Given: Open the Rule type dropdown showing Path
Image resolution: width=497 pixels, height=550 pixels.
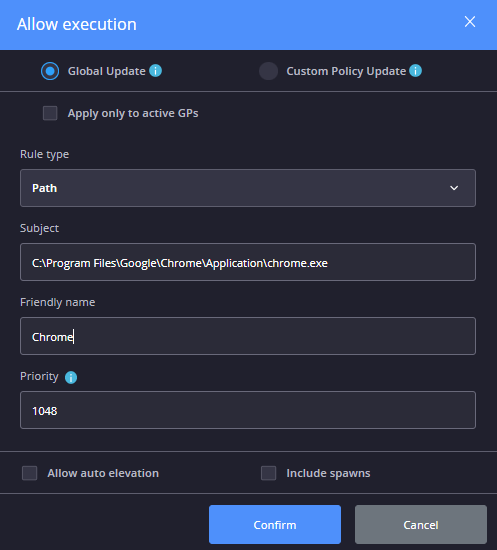Looking at the screenshot, I should click(248, 188).
